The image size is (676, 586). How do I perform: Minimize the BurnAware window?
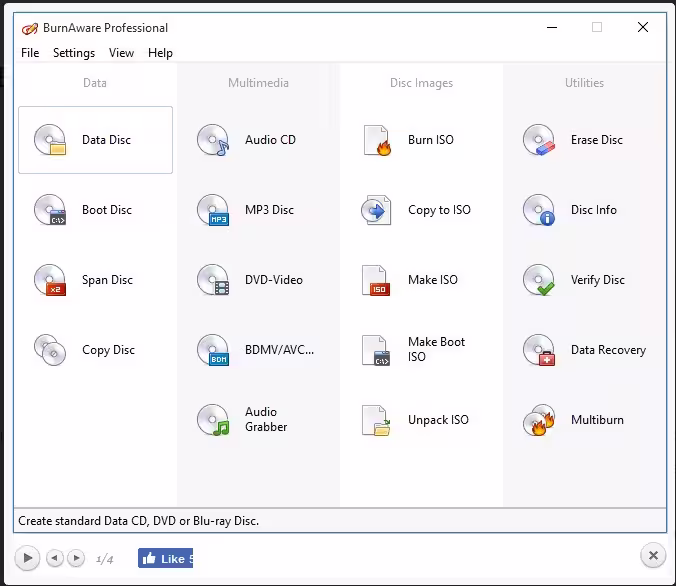point(552,27)
